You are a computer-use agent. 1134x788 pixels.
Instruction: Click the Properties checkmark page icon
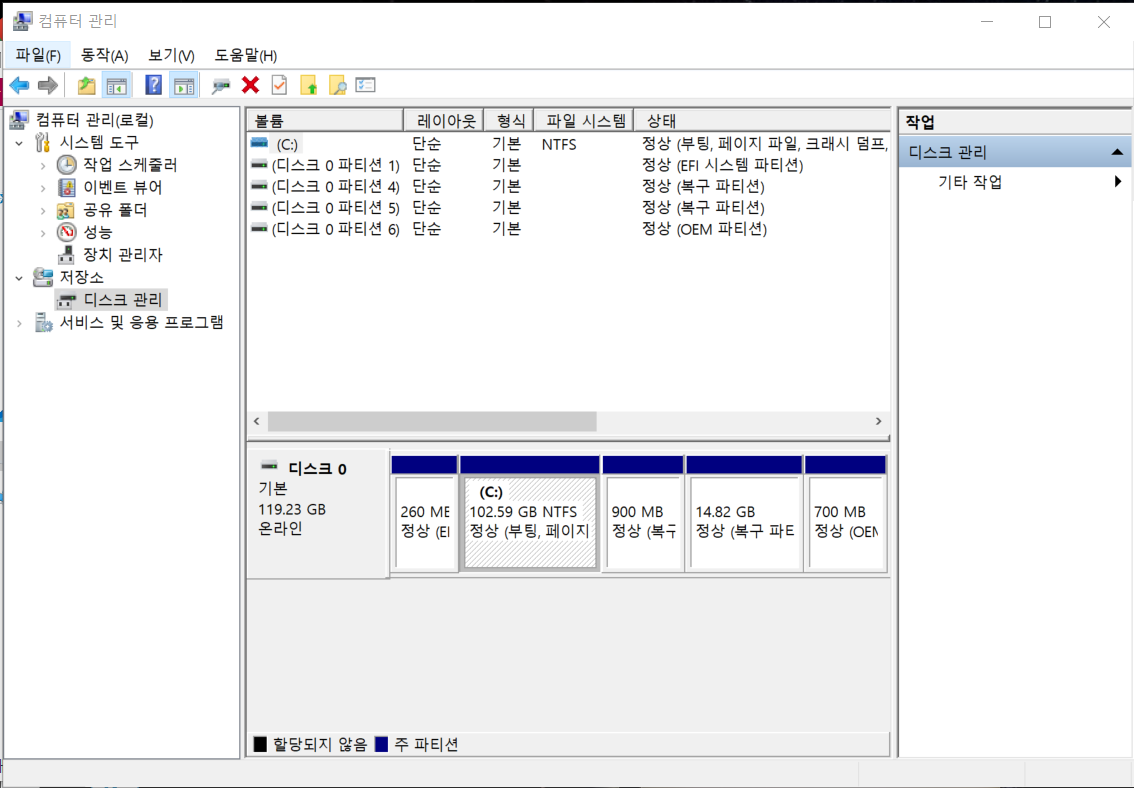(x=279, y=85)
